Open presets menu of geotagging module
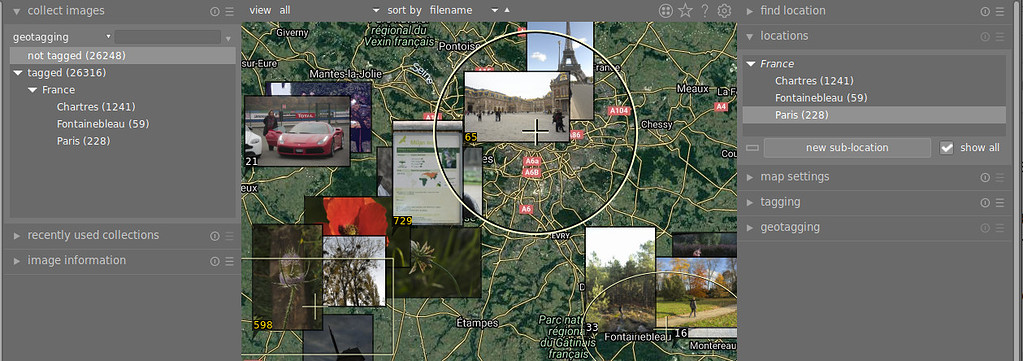 [1000, 228]
